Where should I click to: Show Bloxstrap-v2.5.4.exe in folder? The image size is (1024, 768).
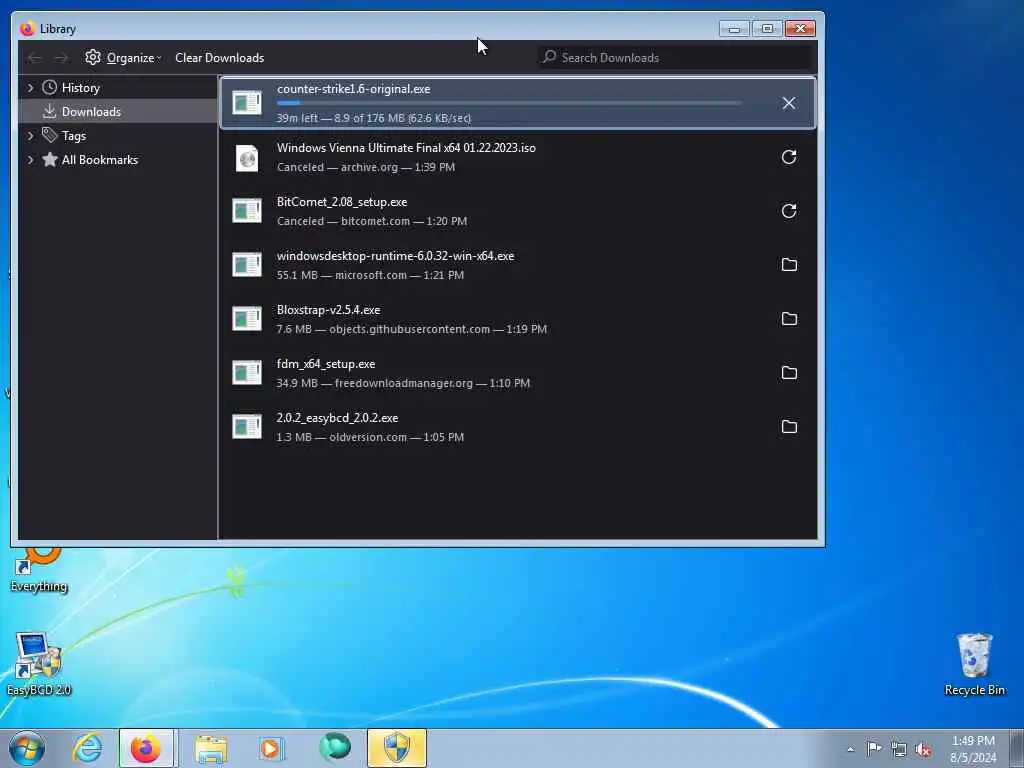point(789,319)
